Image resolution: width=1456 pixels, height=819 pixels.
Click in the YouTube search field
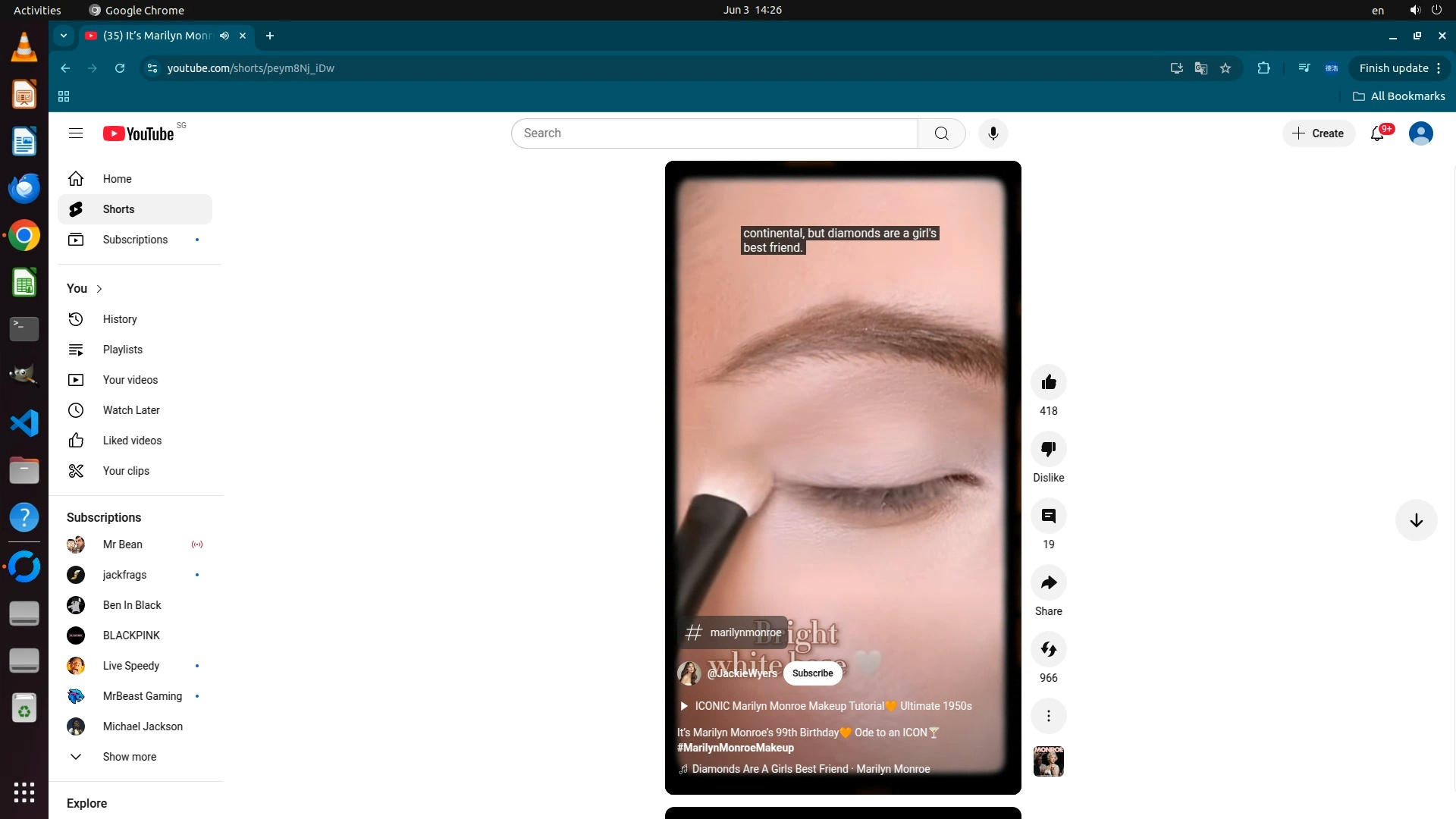(x=713, y=133)
